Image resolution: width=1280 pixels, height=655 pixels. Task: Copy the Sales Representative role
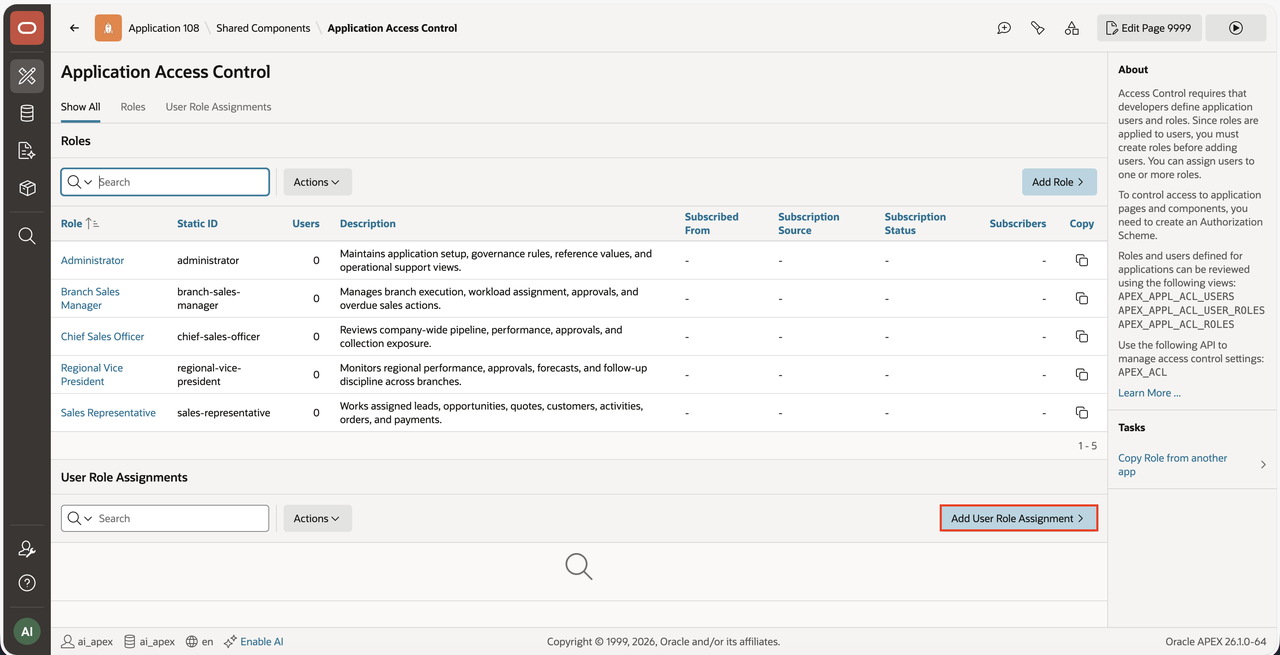(x=1081, y=413)
